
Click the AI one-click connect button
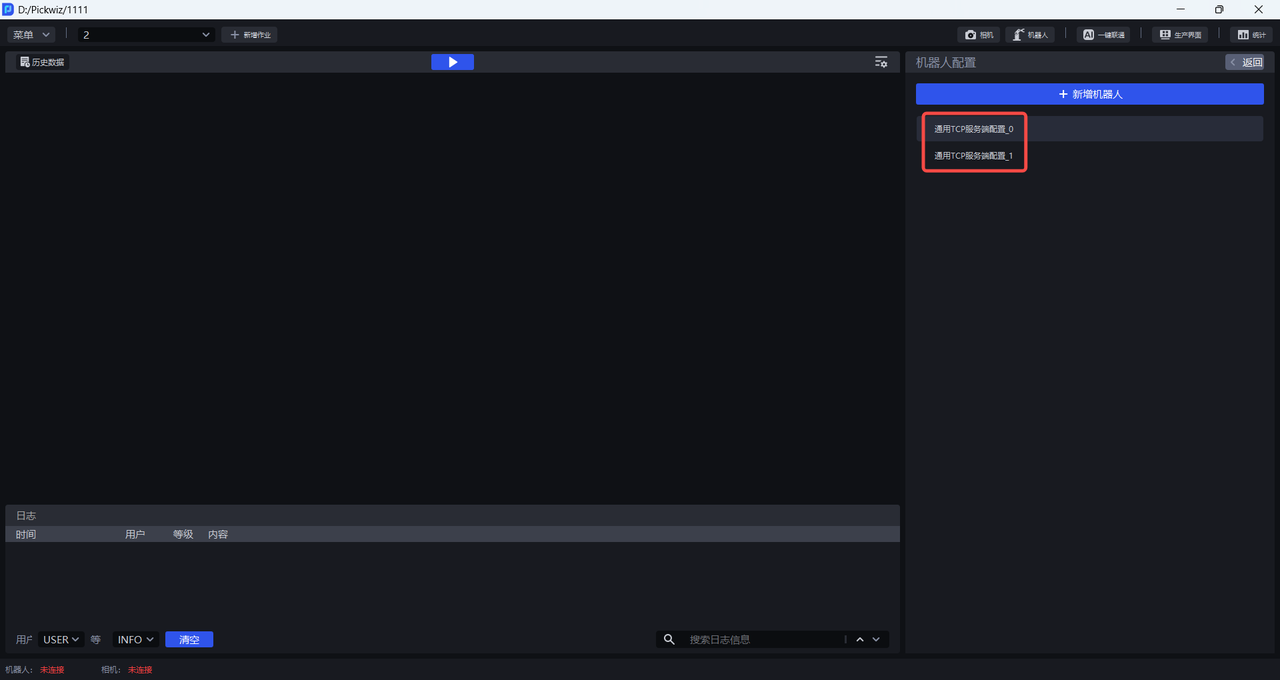pyautogui.click(x=1104, y=35)
